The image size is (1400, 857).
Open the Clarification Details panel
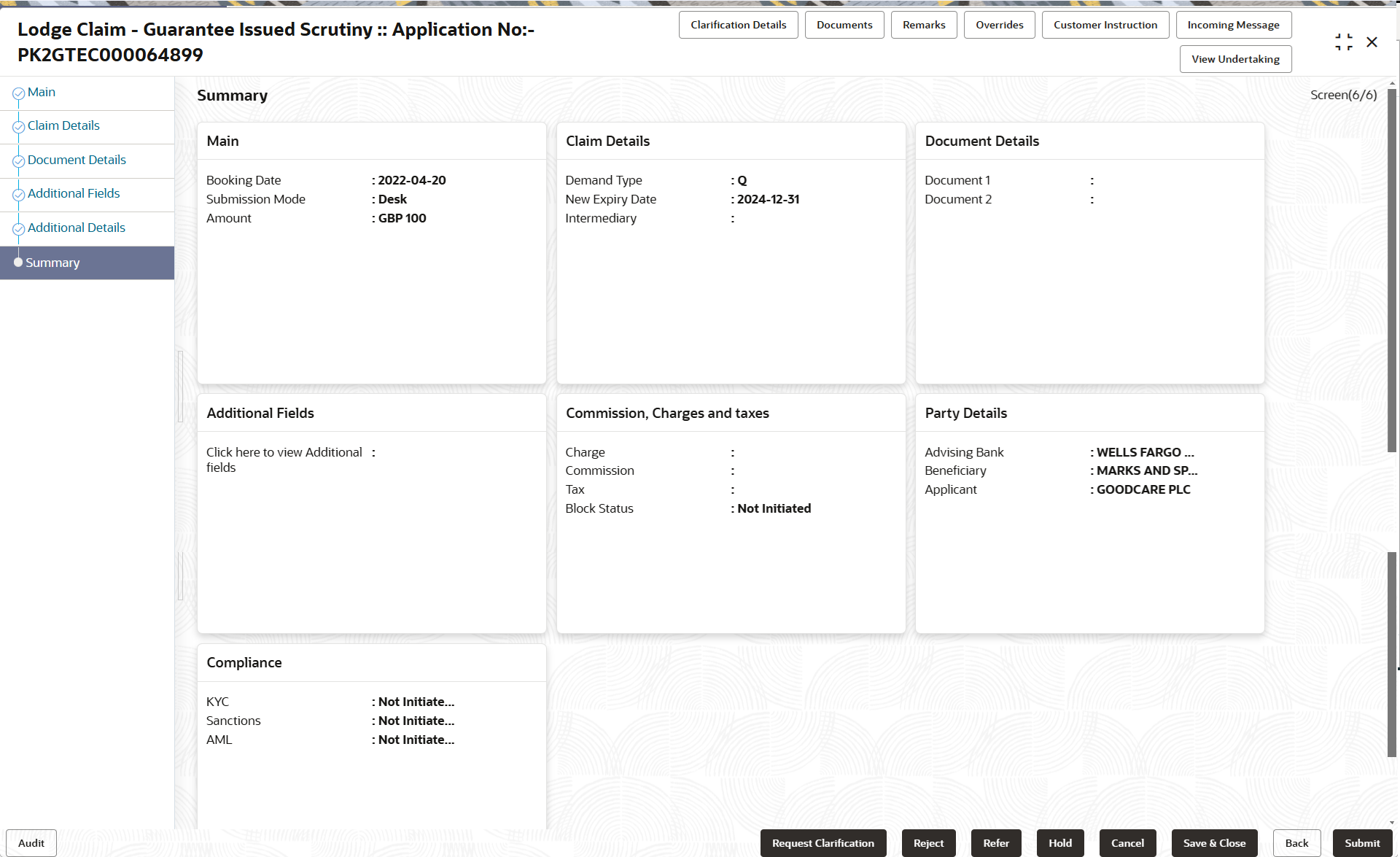click(x=738, y=25)
